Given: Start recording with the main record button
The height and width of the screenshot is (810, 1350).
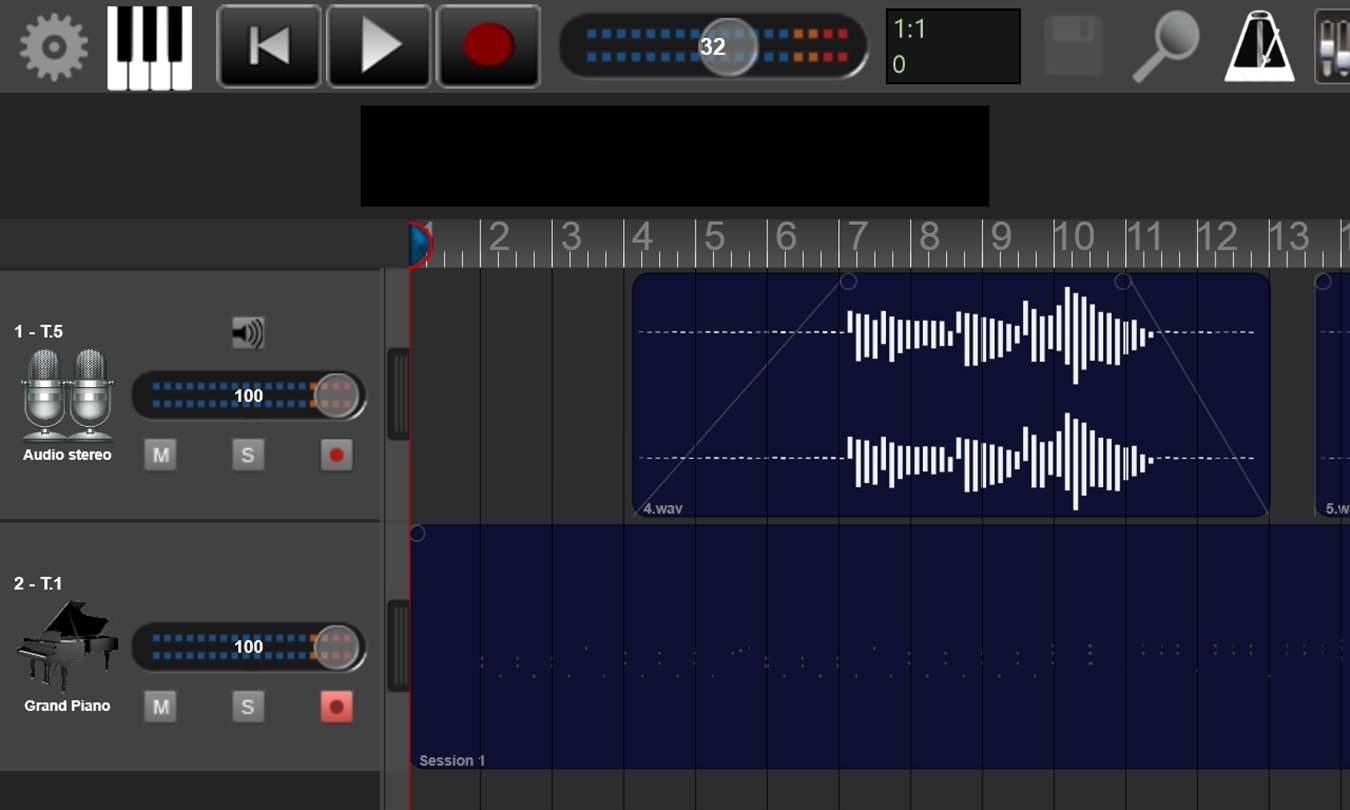Looking at the screenshot, I should [489, 46].
